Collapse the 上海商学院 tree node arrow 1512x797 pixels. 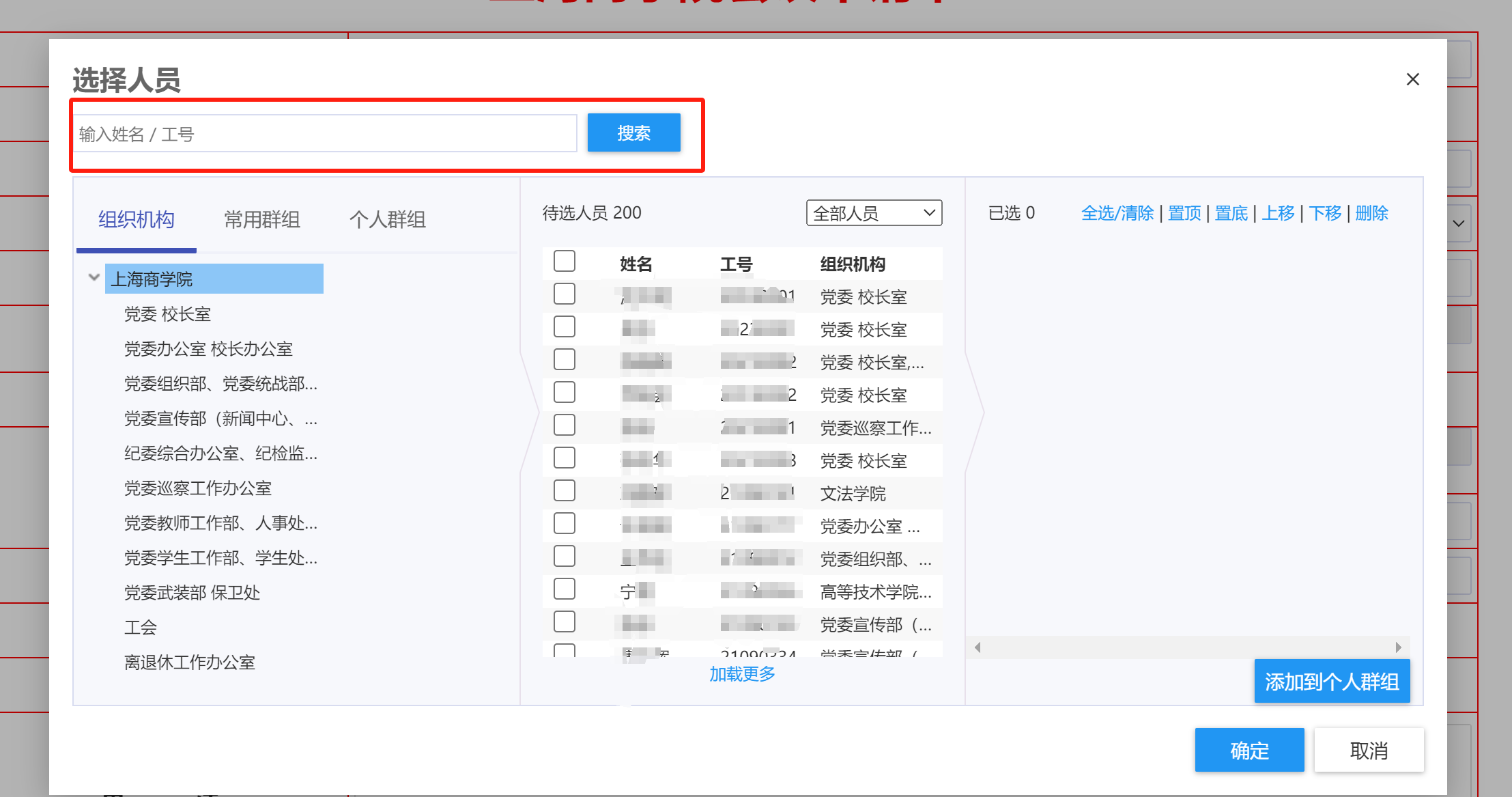pyautogui.click(x=94, y=277)
